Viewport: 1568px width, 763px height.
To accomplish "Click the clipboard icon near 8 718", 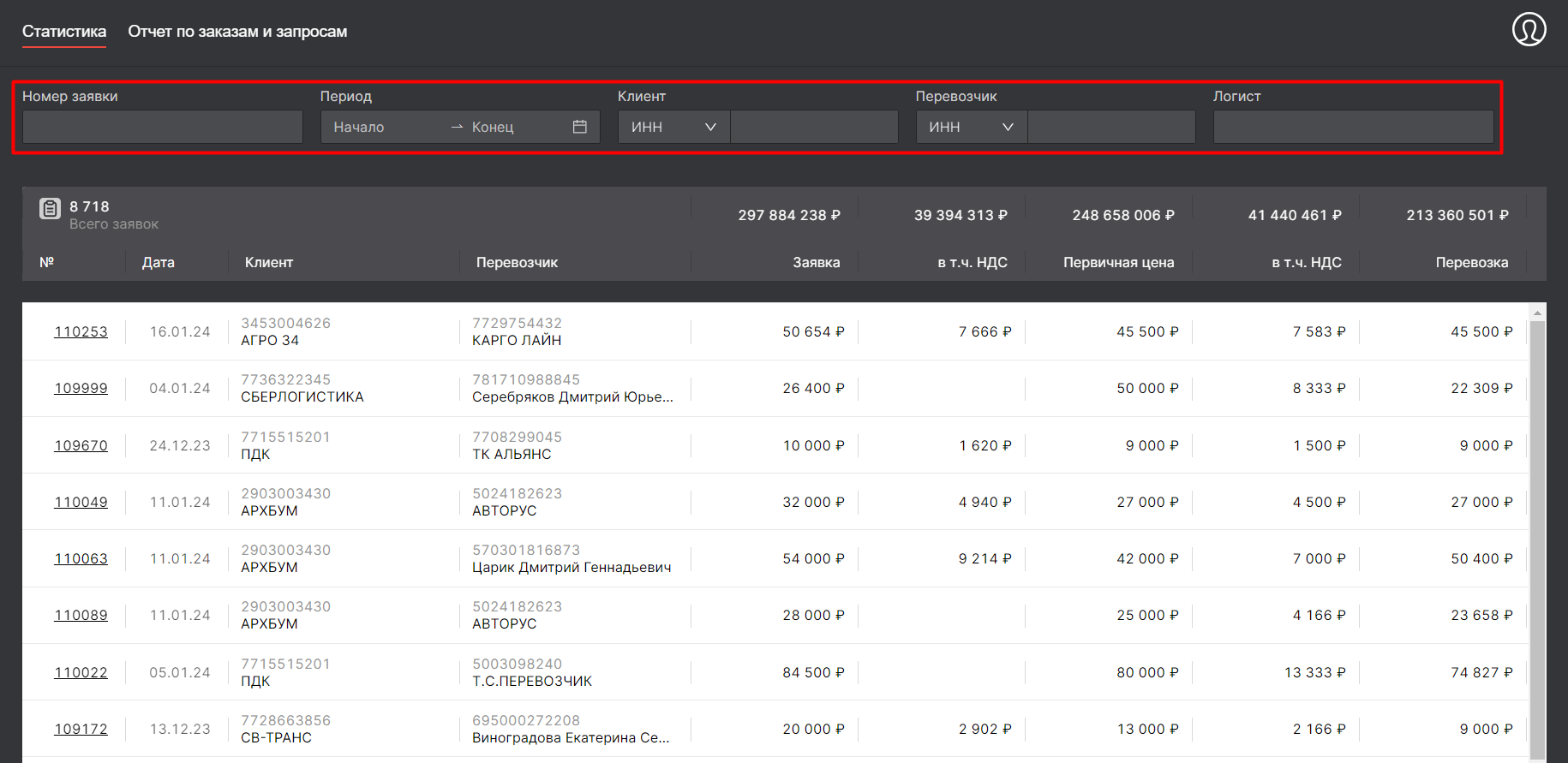I will point(50,208).
